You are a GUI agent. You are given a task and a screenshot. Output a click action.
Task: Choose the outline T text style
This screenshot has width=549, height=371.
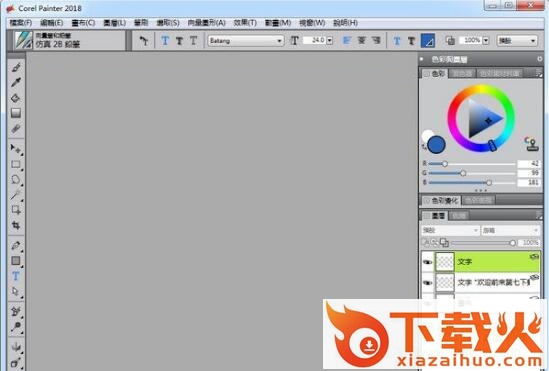[x=193, y=41]
